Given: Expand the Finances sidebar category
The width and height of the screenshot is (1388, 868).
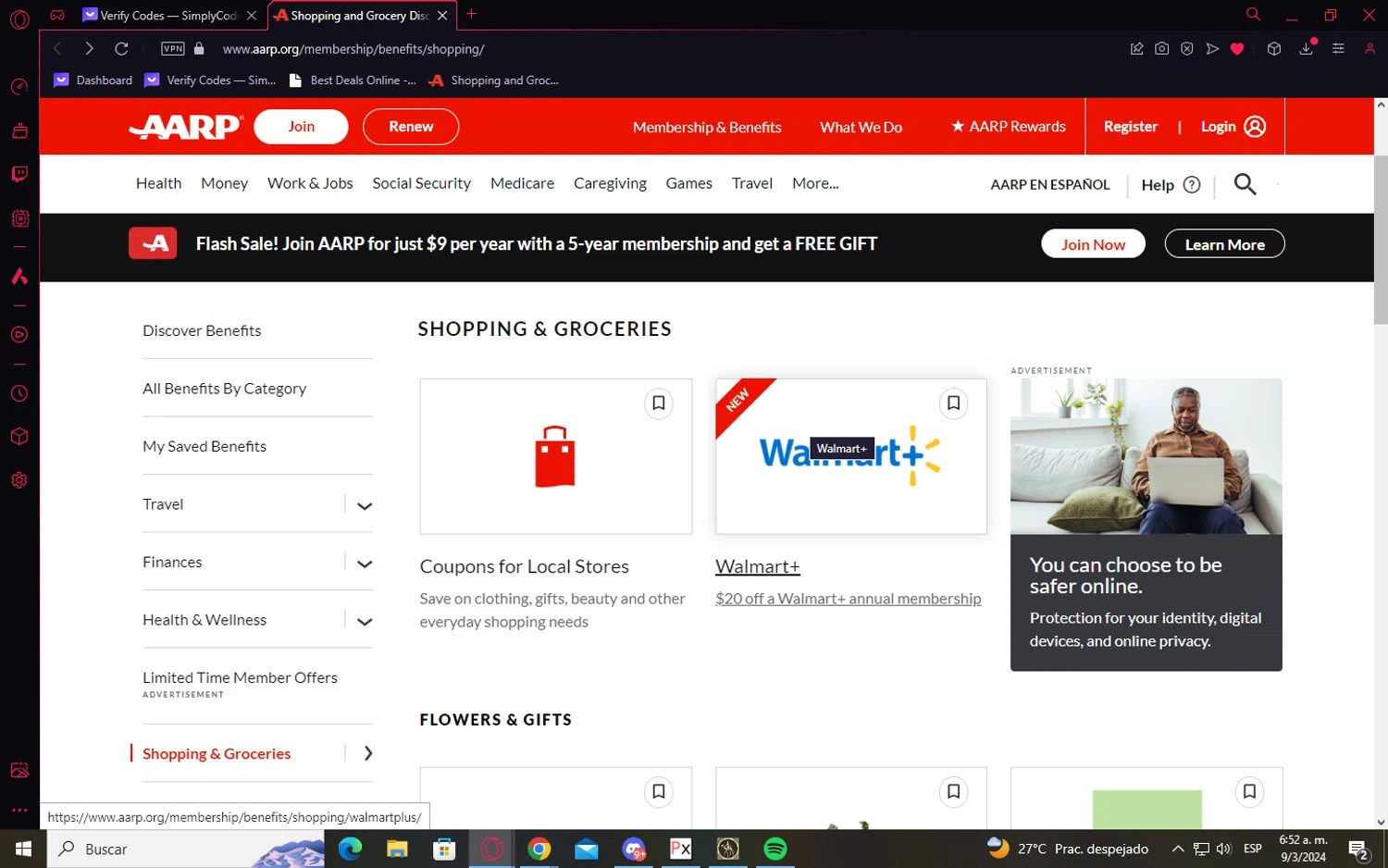Looking at the screenshot, I should (x=365, y=564).
